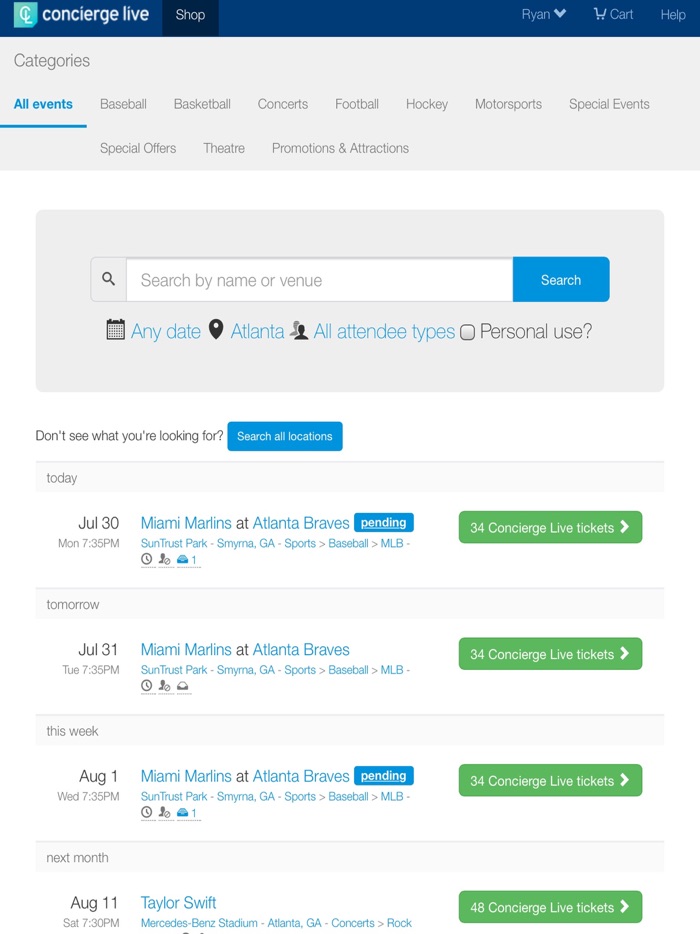Viewport: 700px width, 934px height.
Task: Open the All attendee types selector
Action: tap(385, 330)
